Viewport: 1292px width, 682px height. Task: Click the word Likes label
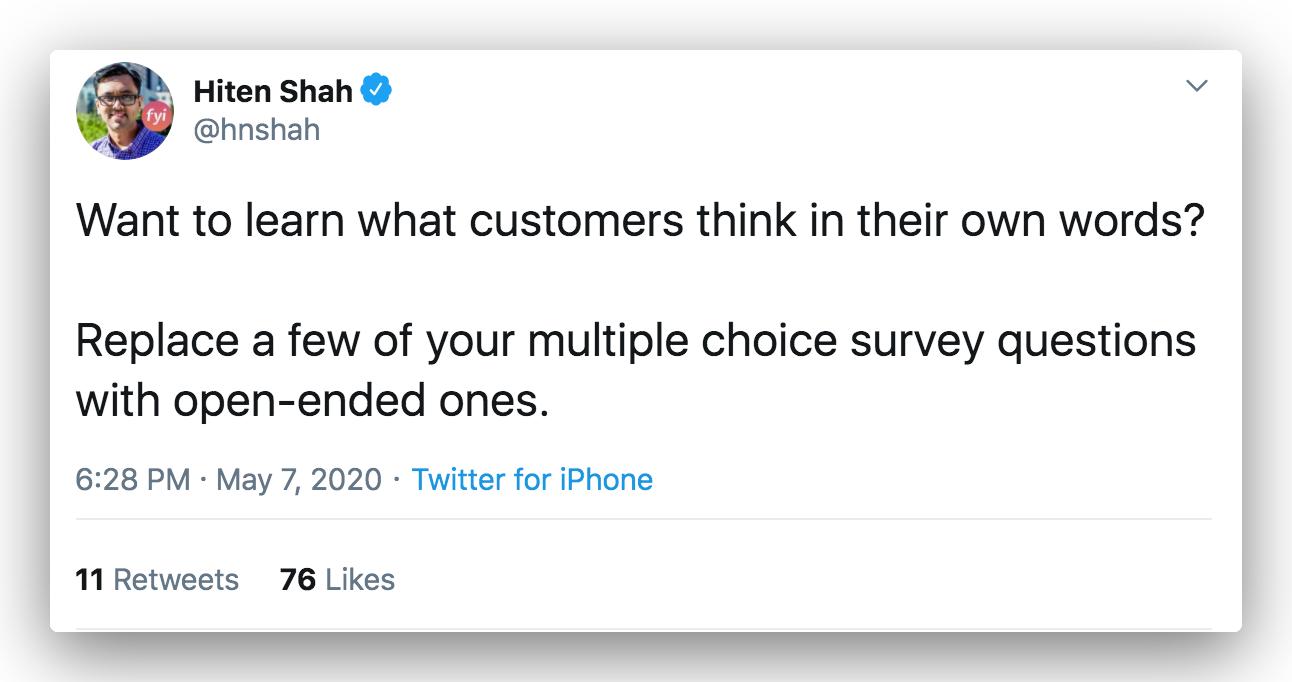tap(360, 580)
